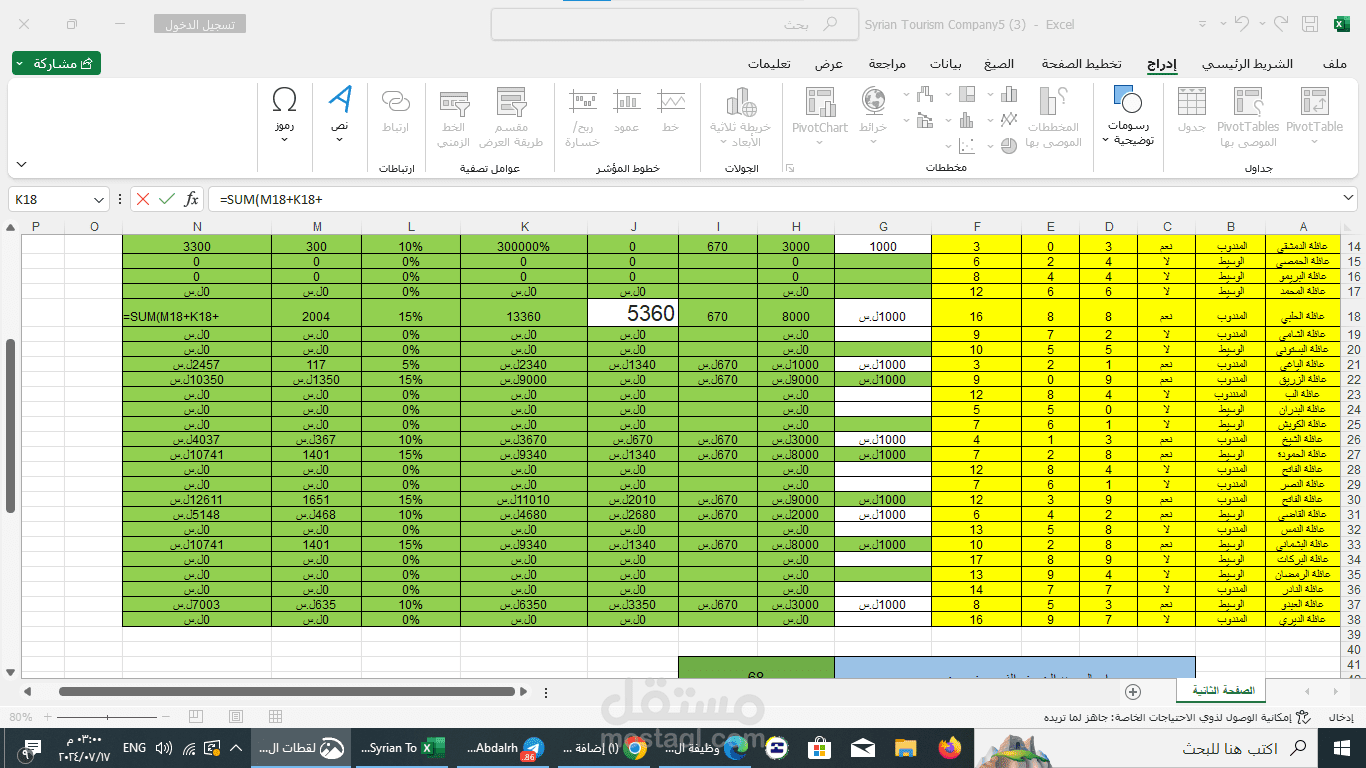
Task: Expand the text menu (نص)
Action: tap(340, 115)
